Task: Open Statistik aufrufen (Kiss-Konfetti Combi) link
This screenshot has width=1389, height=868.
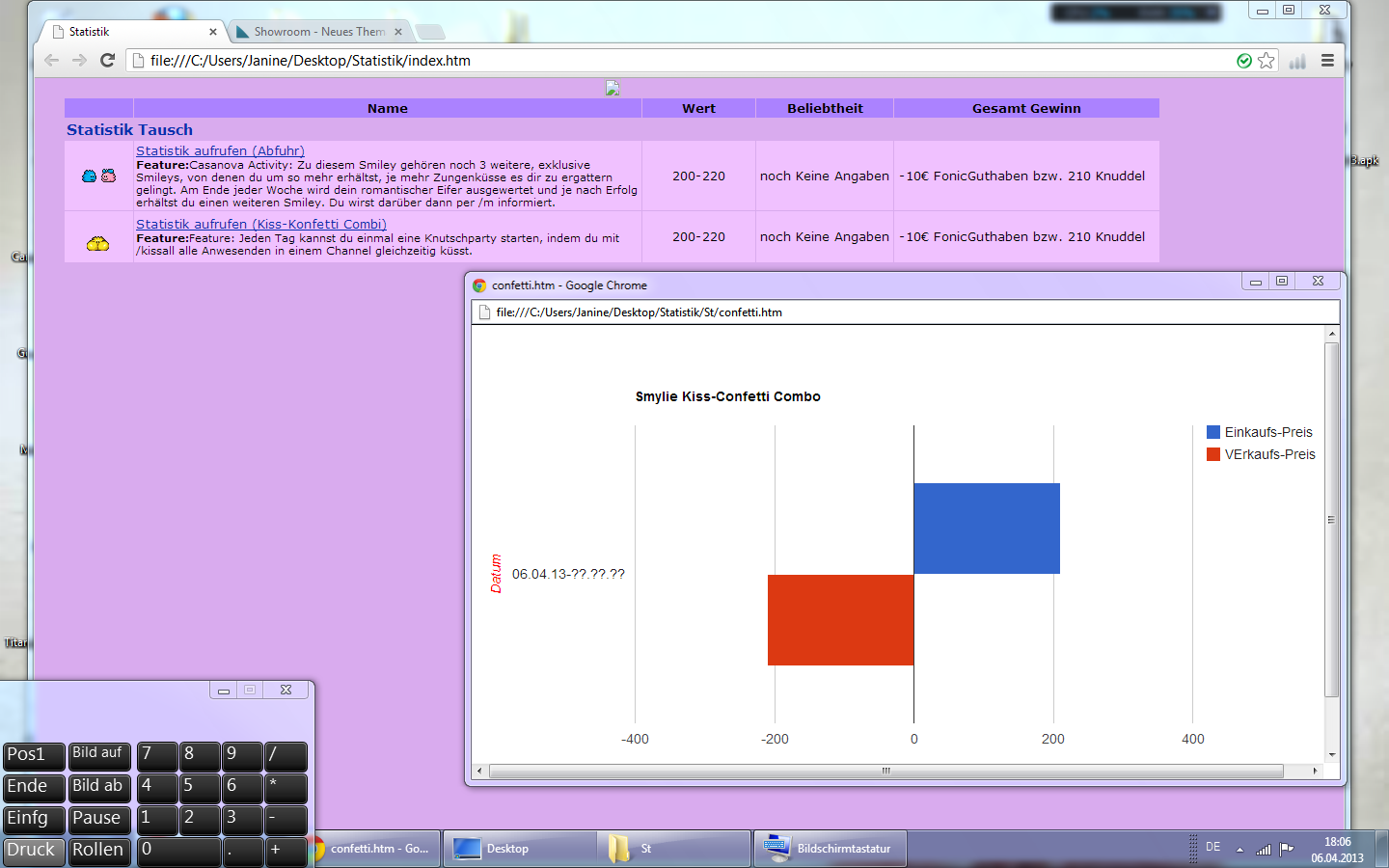Action: pyautogui.click(x=260, y=224)
